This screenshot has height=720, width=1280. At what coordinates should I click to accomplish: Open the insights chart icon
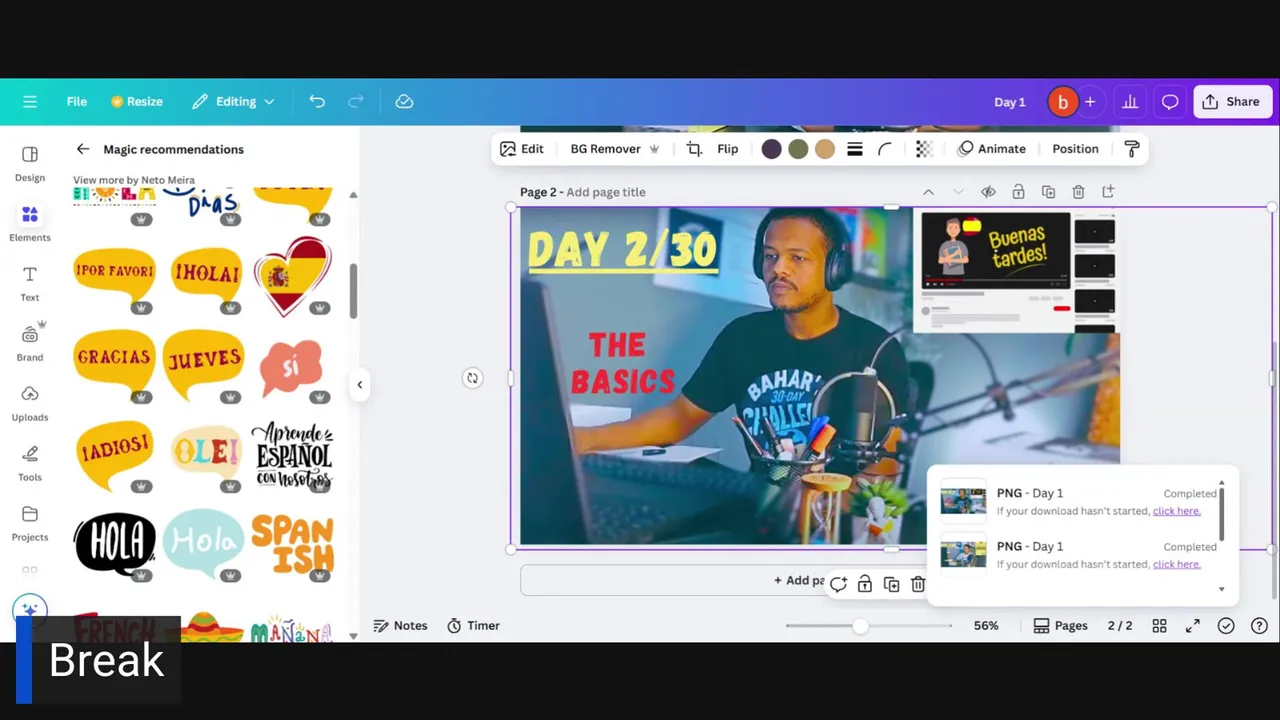coord(1130,101)
